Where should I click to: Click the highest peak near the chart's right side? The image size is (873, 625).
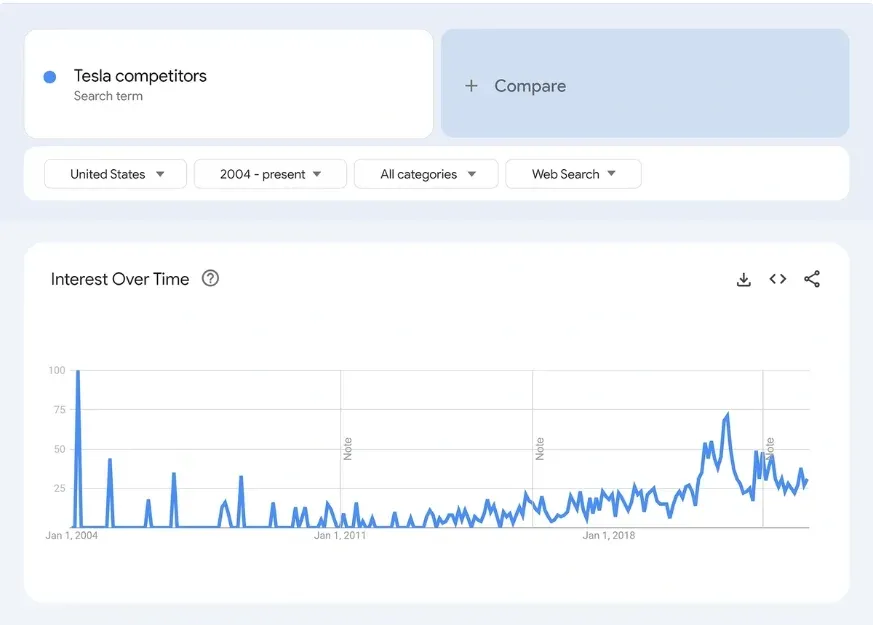(x=727, y=415)
